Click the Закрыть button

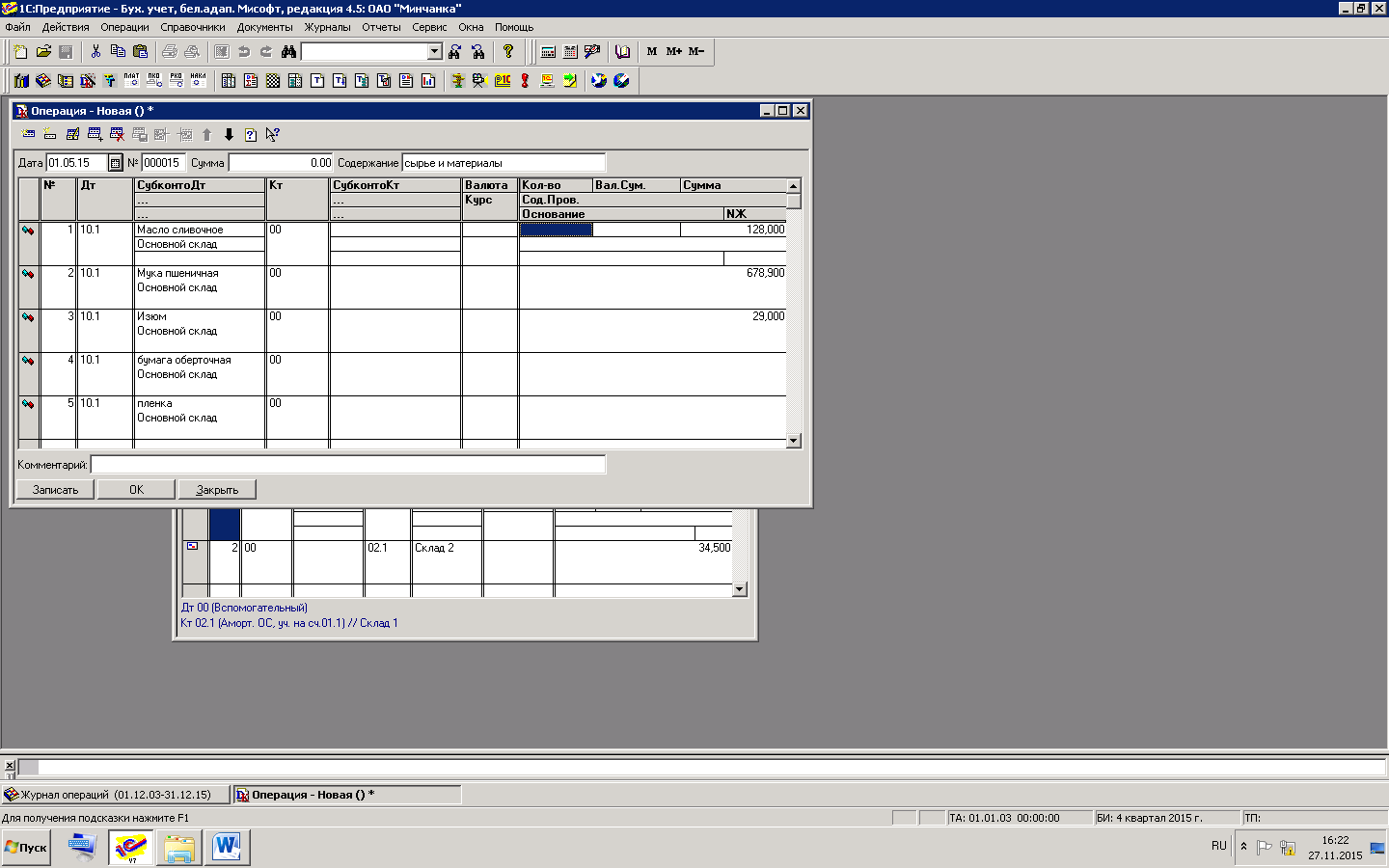217,490
